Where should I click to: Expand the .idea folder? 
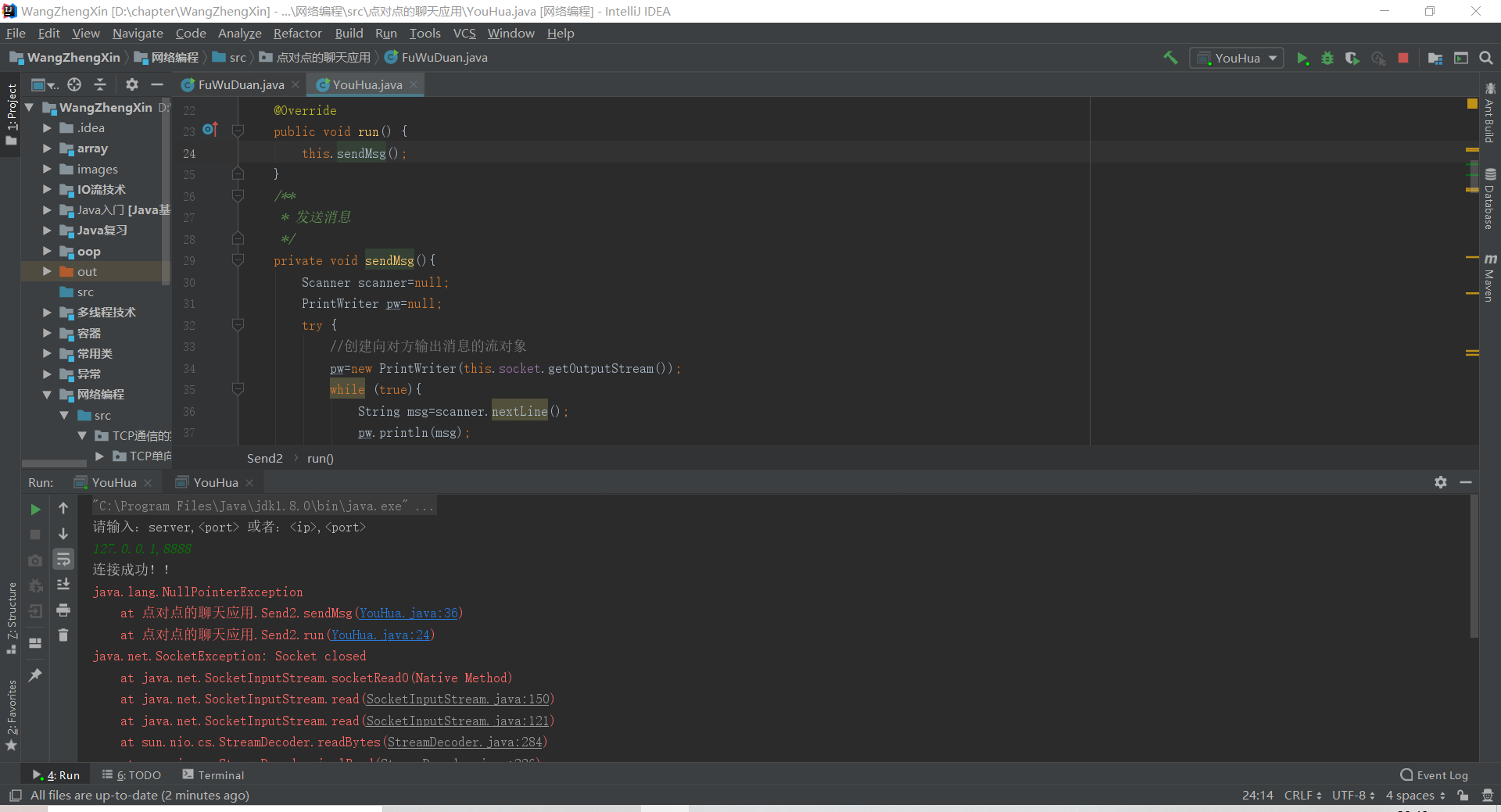[47, 127]
